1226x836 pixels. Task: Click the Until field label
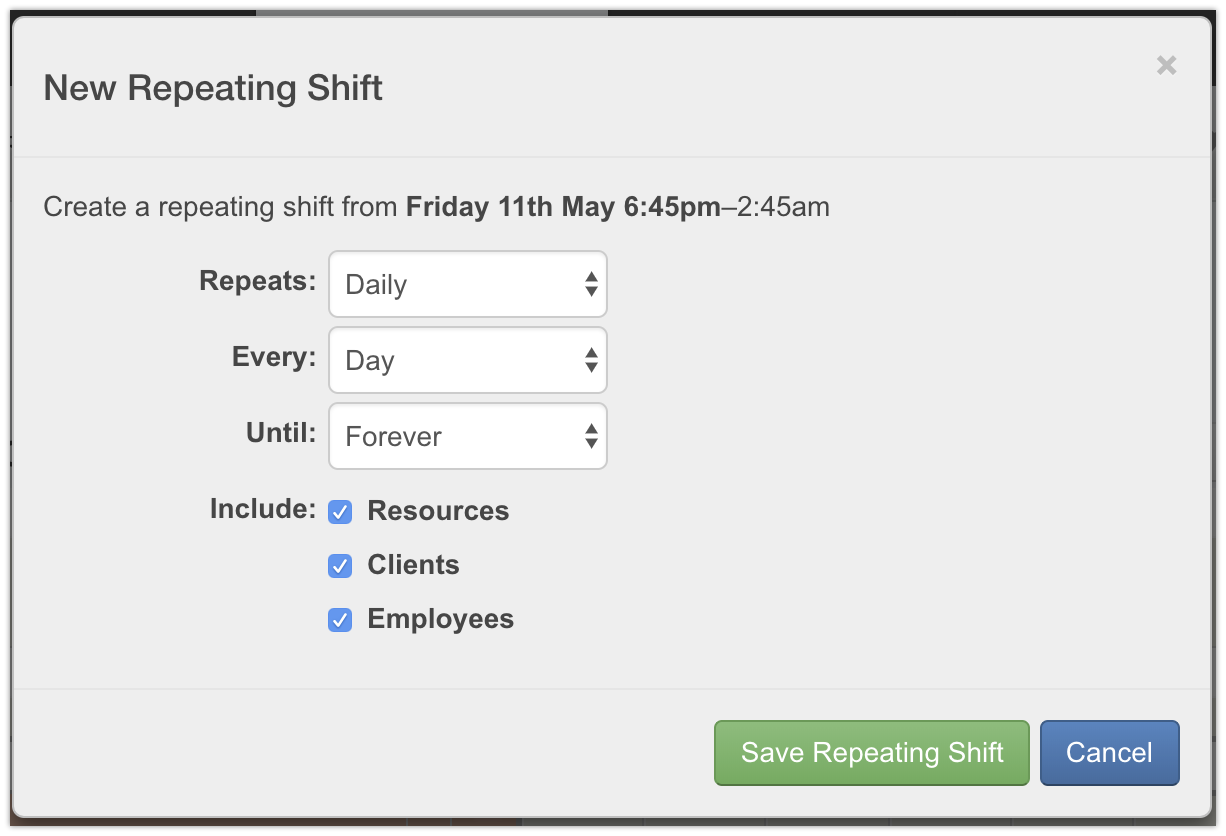pyautogui.click(x=281, y=433)
